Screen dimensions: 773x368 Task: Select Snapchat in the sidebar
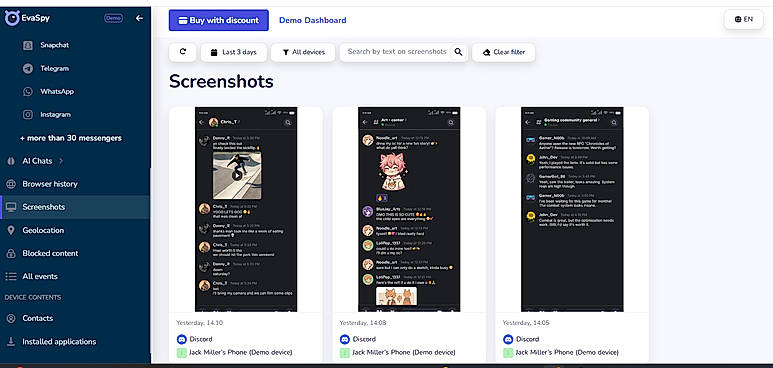click(55, 45)
